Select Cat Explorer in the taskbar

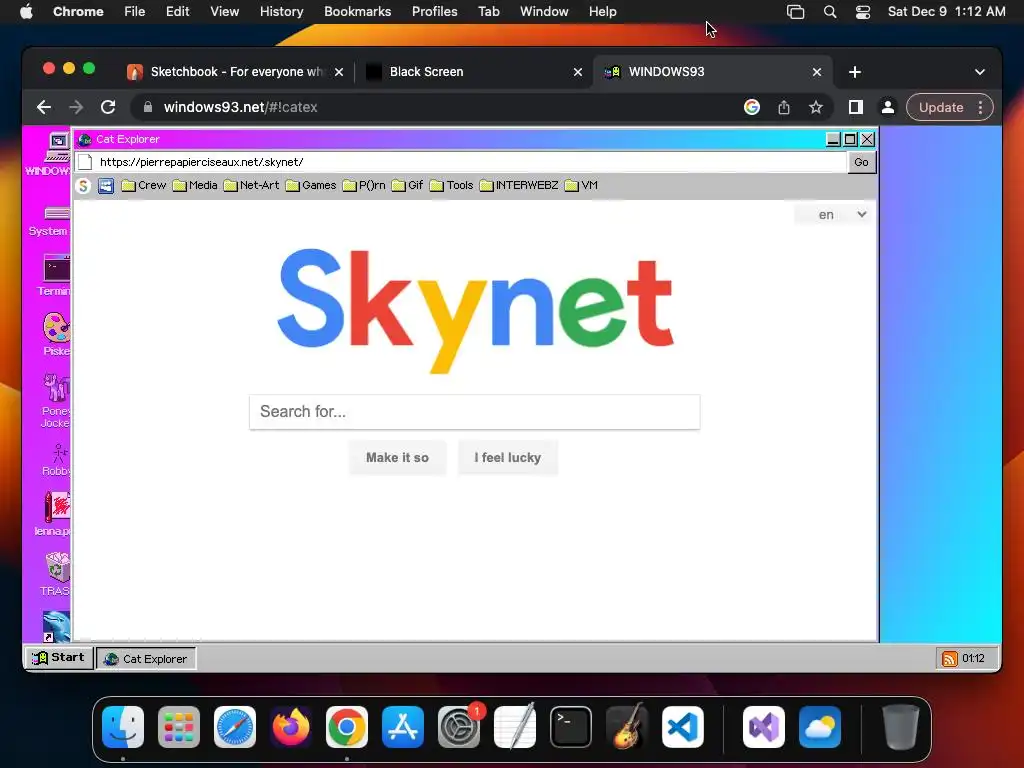point(146,659)
